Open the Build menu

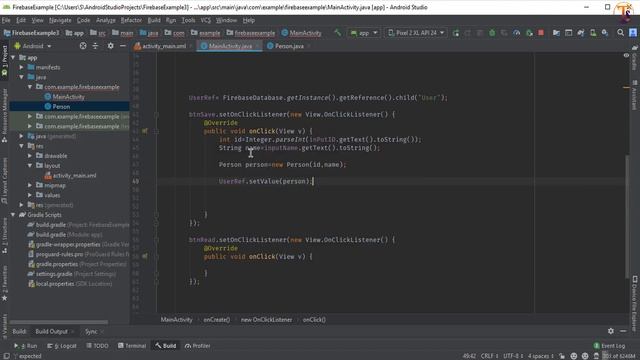[154, 20]
